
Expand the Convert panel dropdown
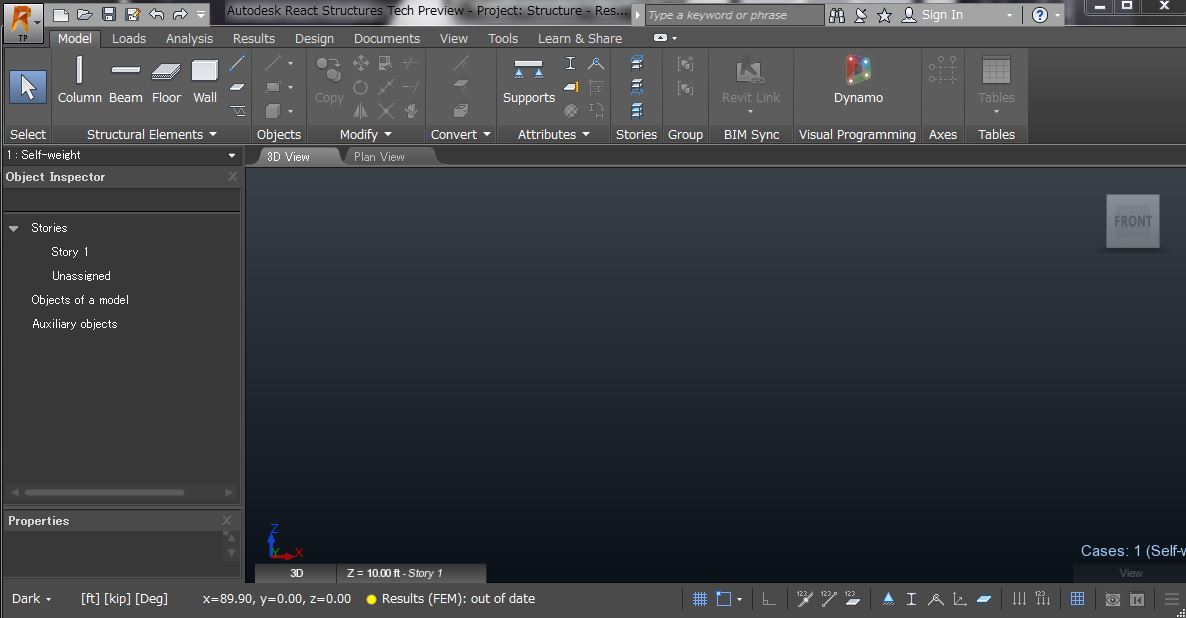[x=486, y=134]
